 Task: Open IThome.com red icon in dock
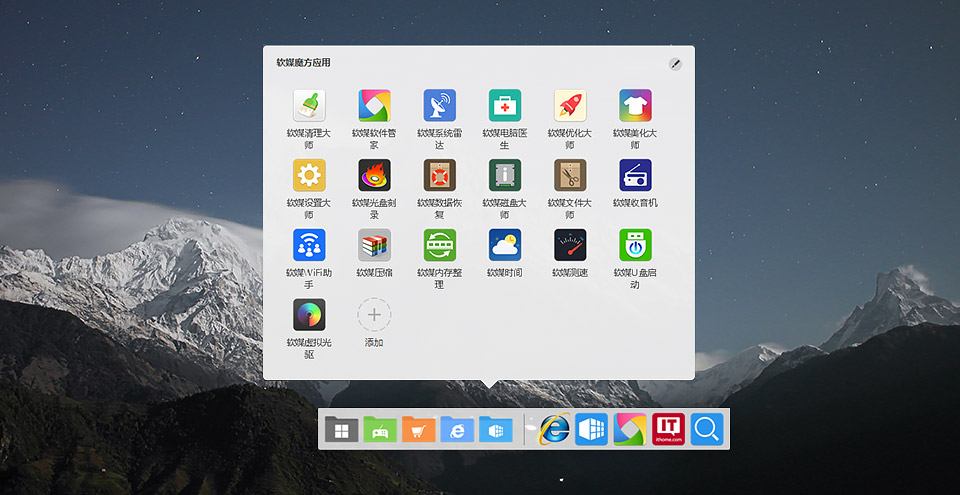(x=669, y=429)
